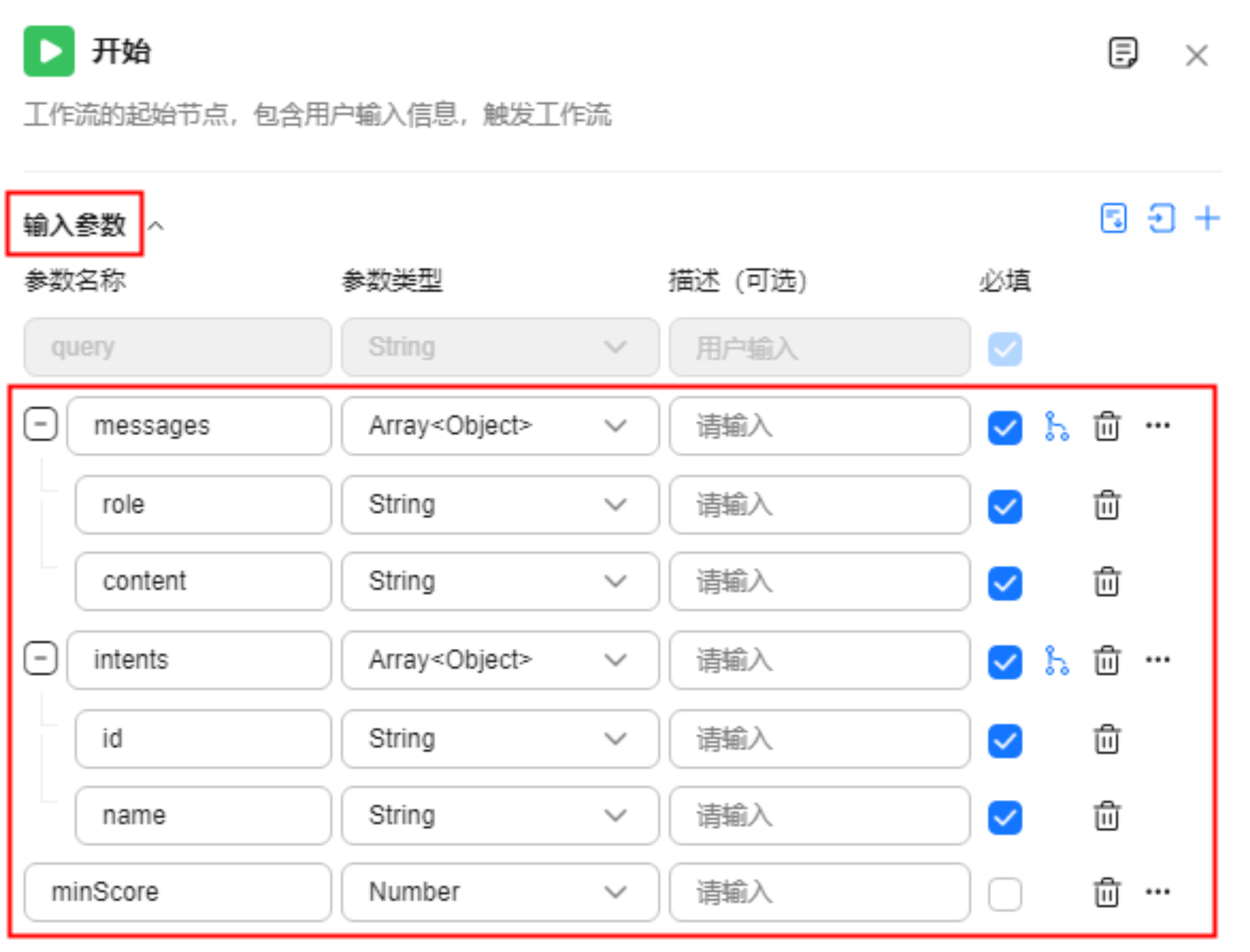Open more options for intents row
The height and width of the screenshot is (952, 1250).
click(1157, 660)
